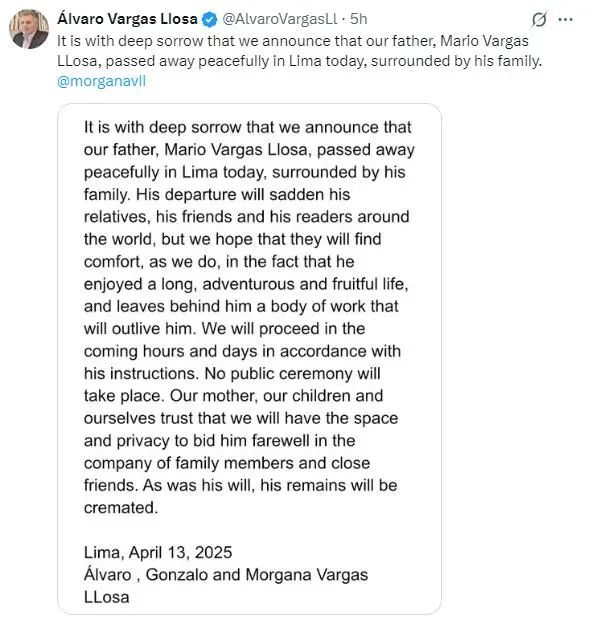Click the 'Lima, April 13, 2025' date line

pyautogui.click(x=158, y=552)
